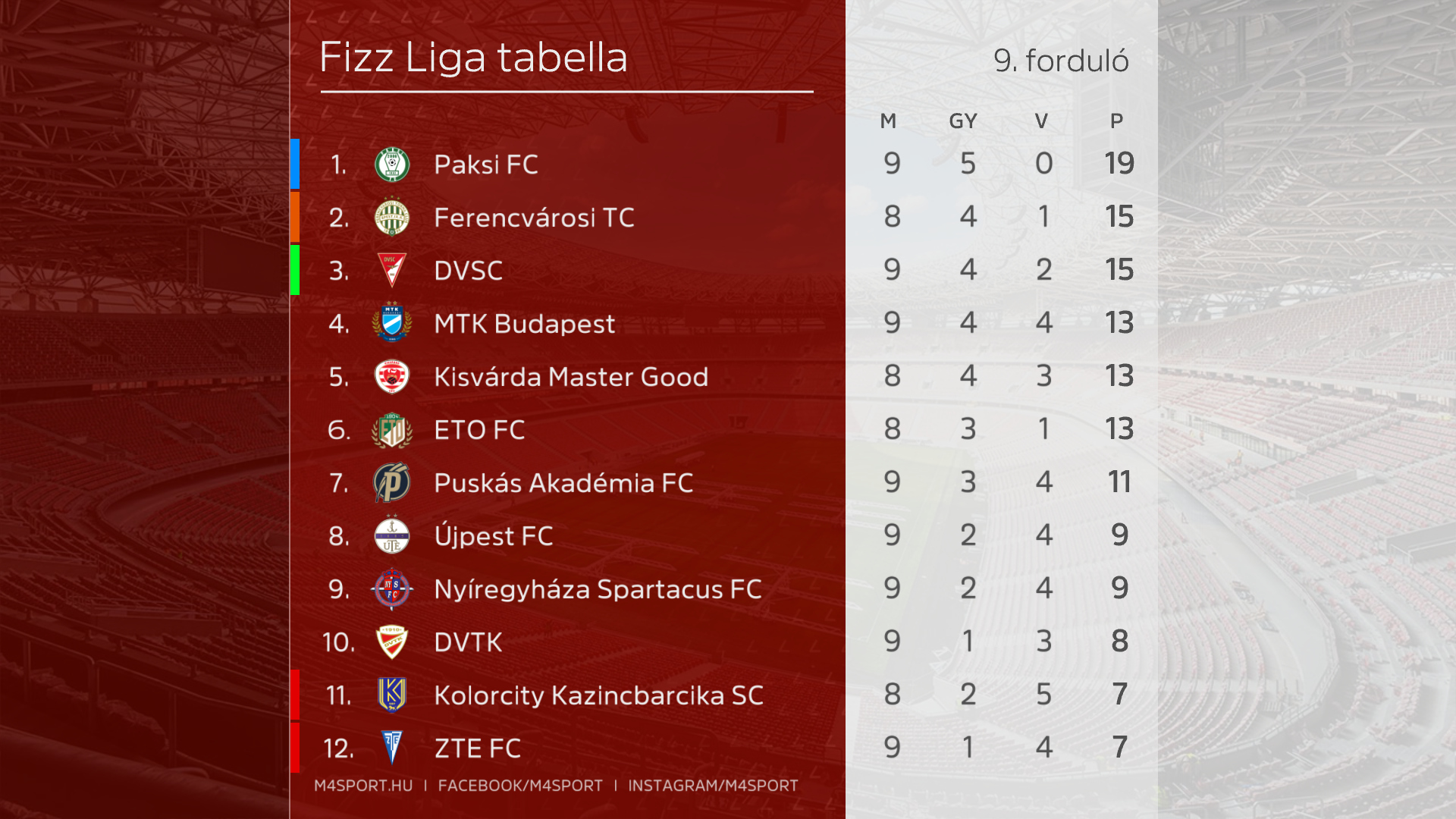The width and height of the screenshot is (1456, 819).
Task: Click the Ferencvárosi TC club crest
Action: 392,218
